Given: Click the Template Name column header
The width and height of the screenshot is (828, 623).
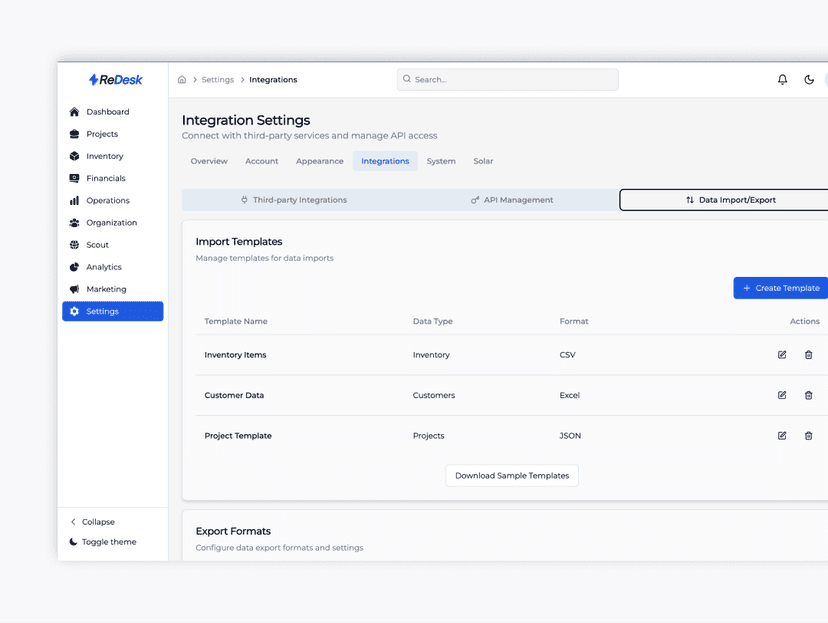Looking at the screenshot, I should pyautogui.click(x=236, y=322).
